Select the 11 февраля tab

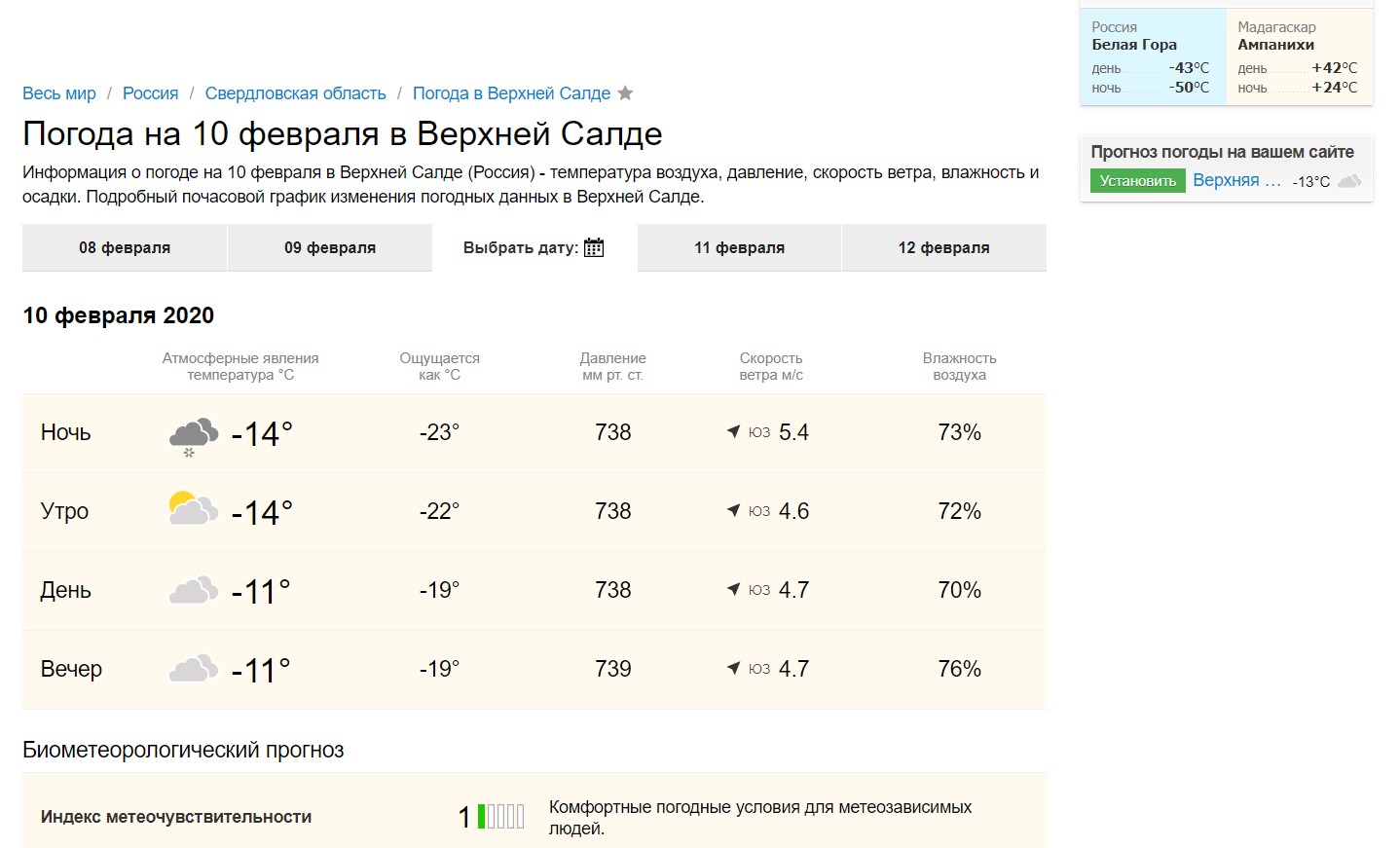(x=739, y=247)
